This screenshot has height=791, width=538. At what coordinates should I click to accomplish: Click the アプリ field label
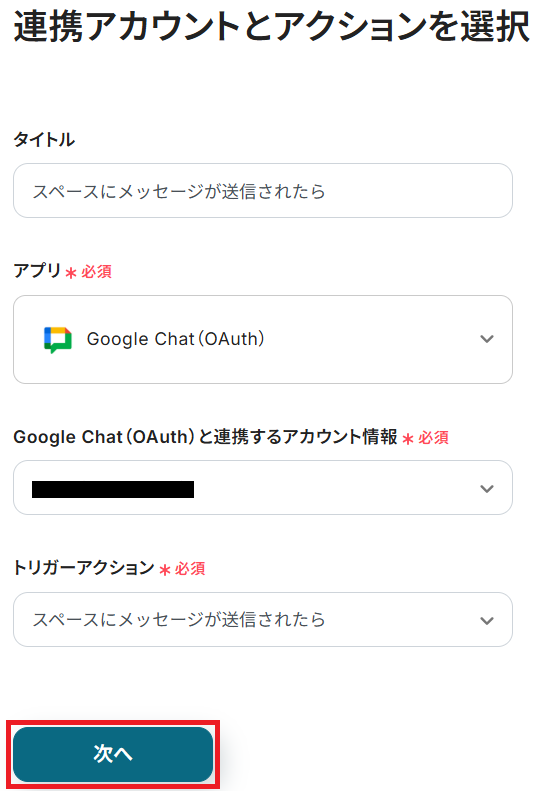click(37, 271)
